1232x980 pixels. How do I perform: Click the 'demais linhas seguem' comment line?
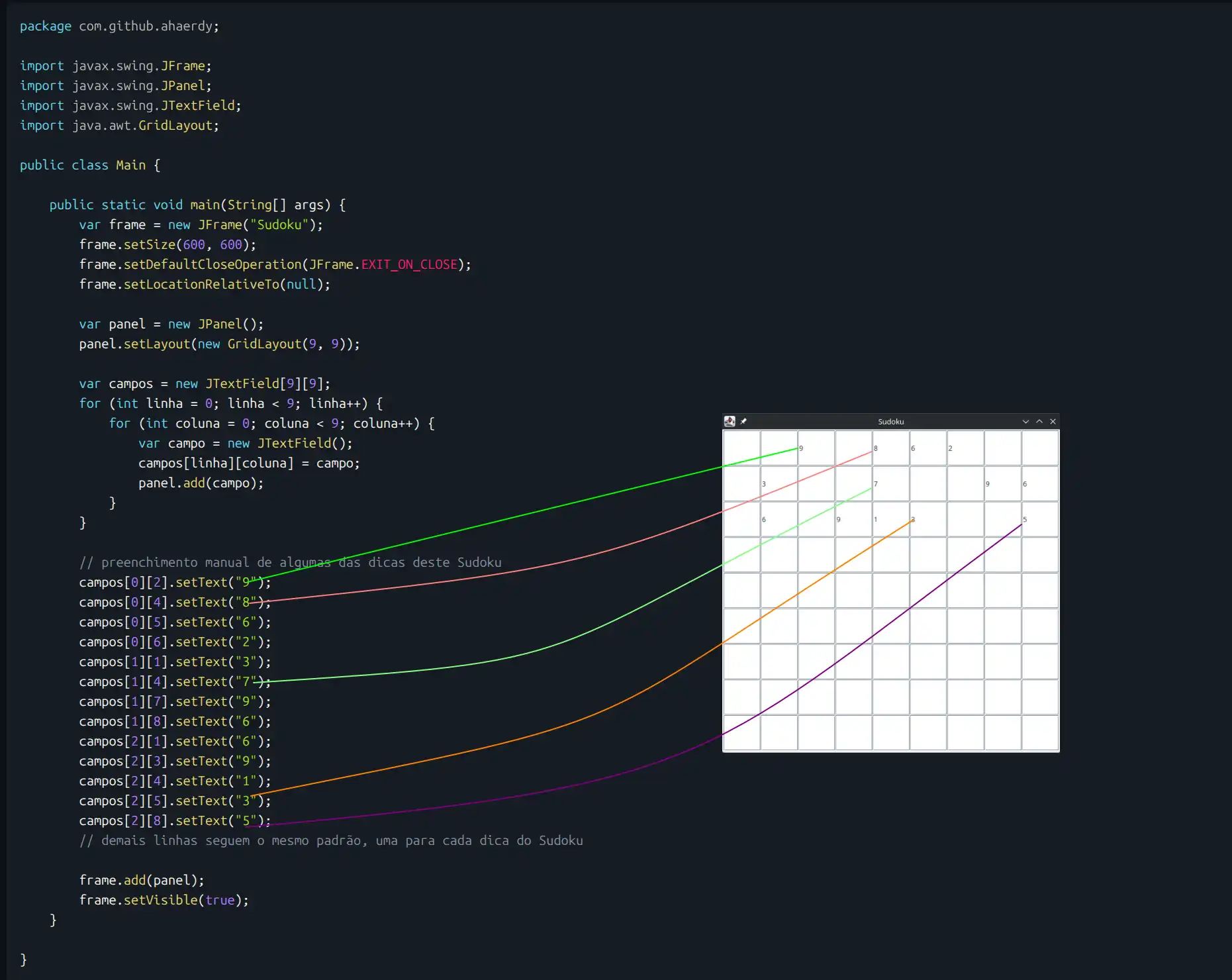331,841
